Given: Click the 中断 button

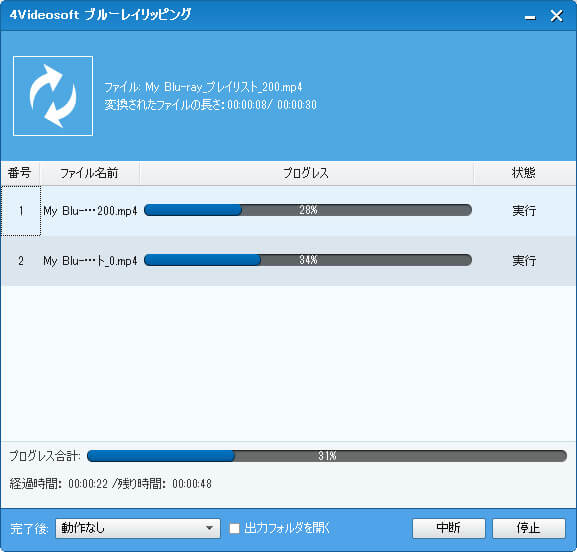Looking at the screenshot, I should click(449, 528).
